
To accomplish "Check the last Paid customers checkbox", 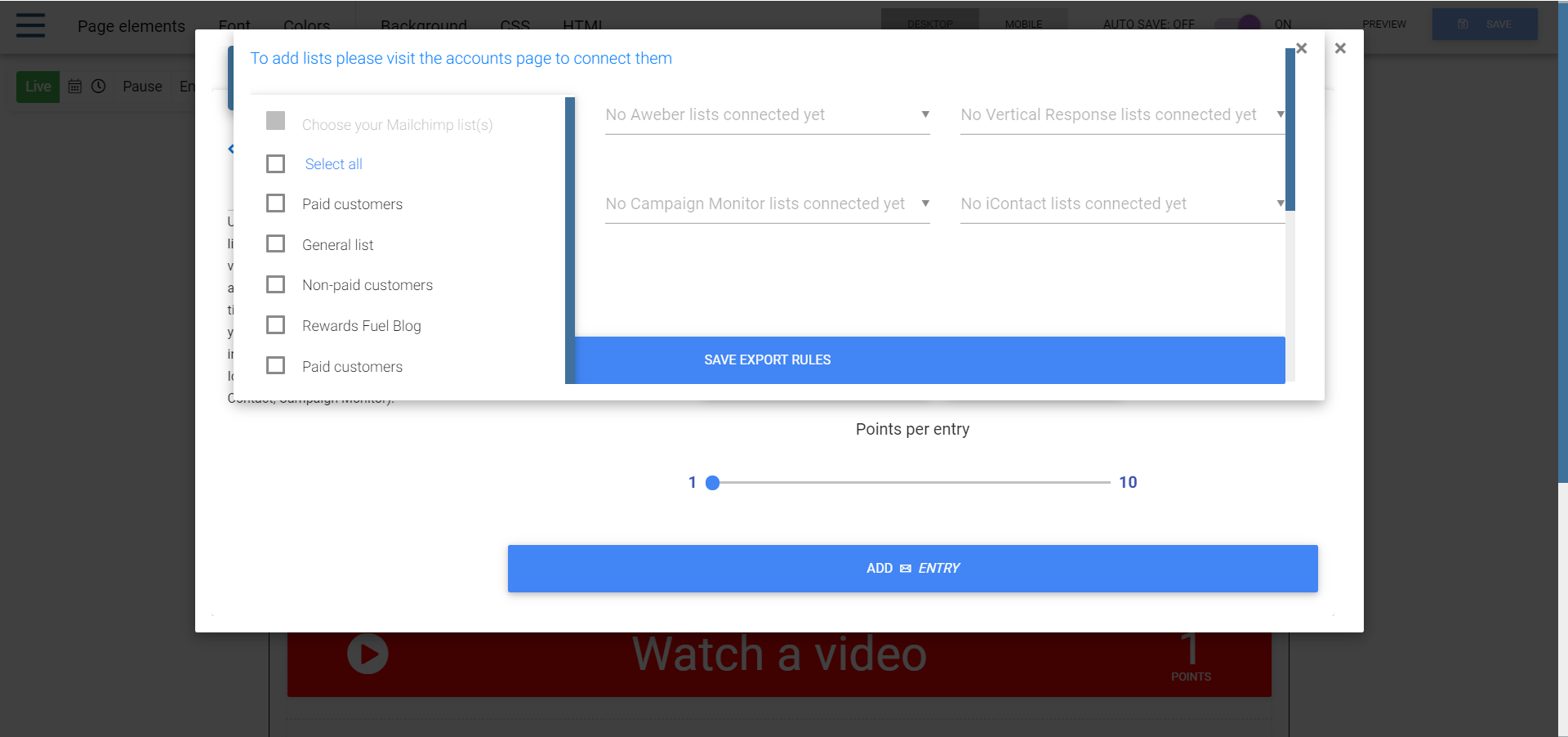I will pos(276,365).
